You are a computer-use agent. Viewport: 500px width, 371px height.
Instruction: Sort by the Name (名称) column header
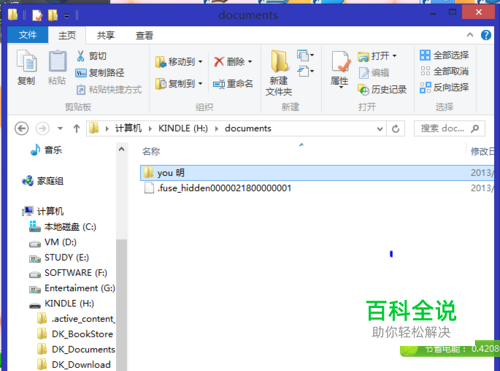pos(151,152)
